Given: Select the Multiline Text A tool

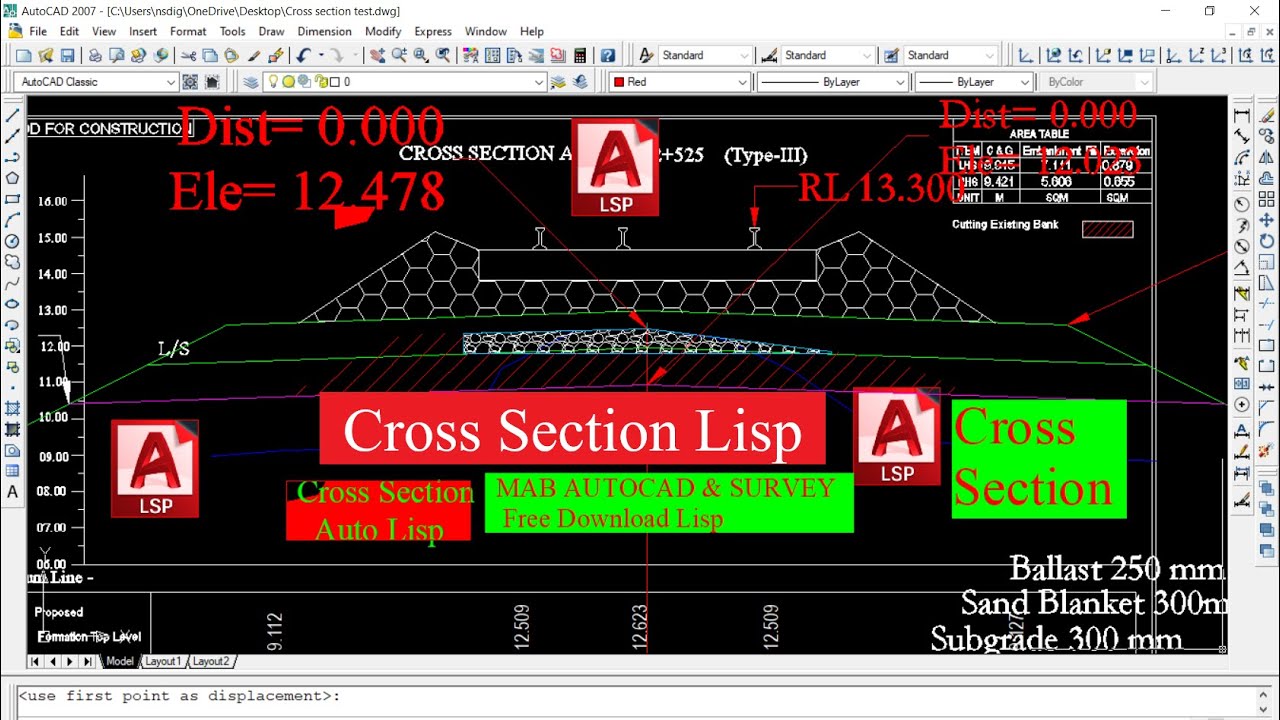Looking at the screenshot, I should coord(13,492).
